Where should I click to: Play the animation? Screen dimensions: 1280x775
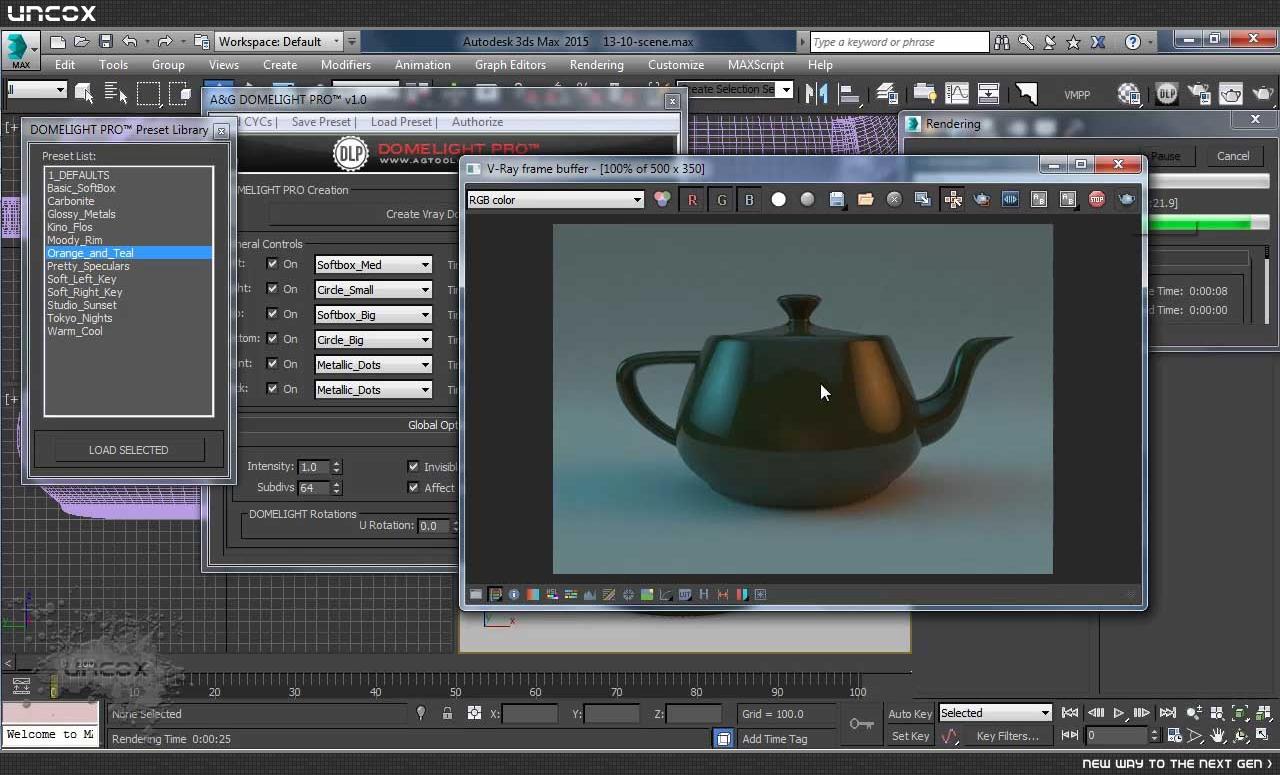pos(1118,714)
